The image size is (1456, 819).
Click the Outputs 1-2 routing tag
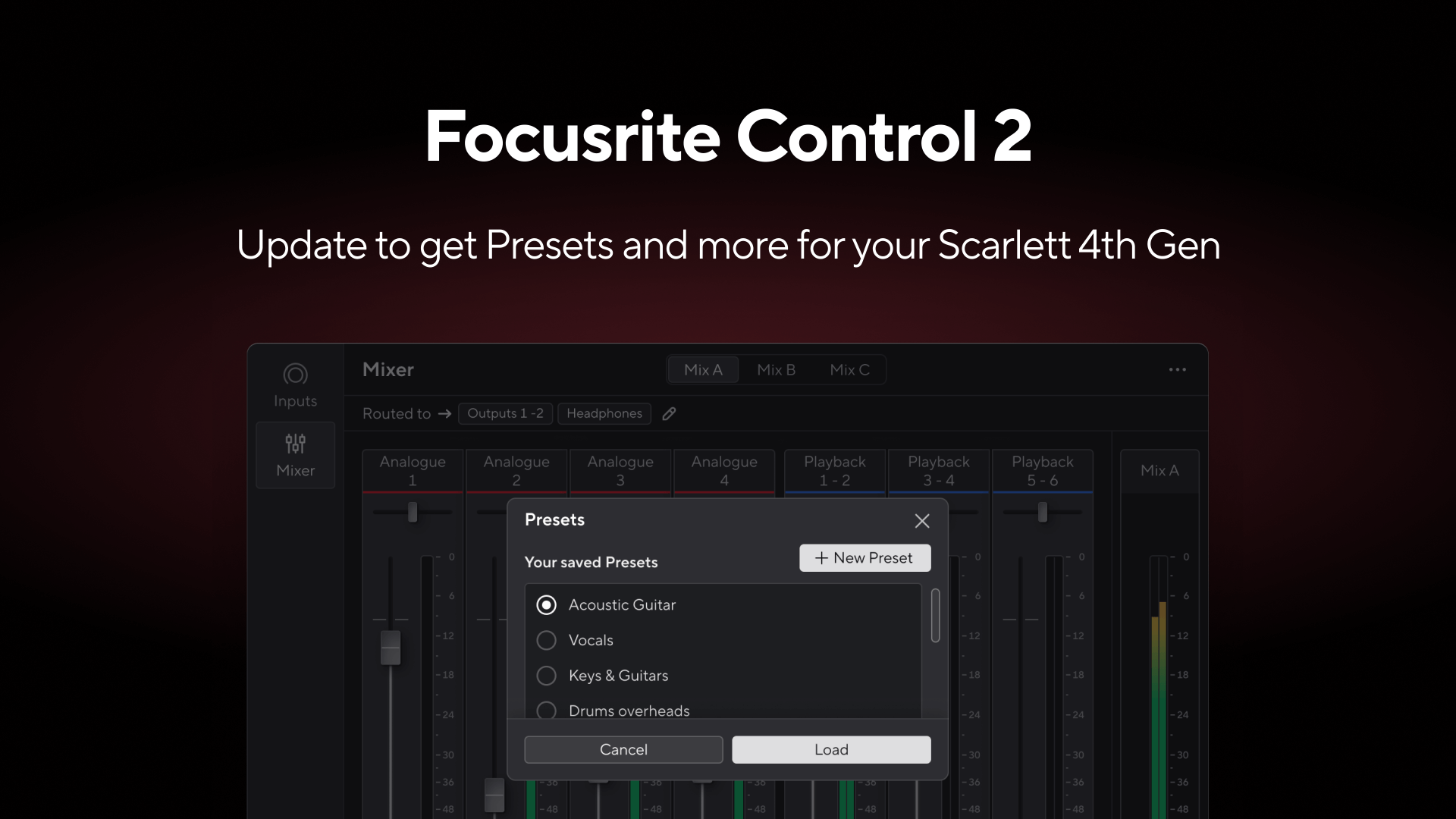505,413
